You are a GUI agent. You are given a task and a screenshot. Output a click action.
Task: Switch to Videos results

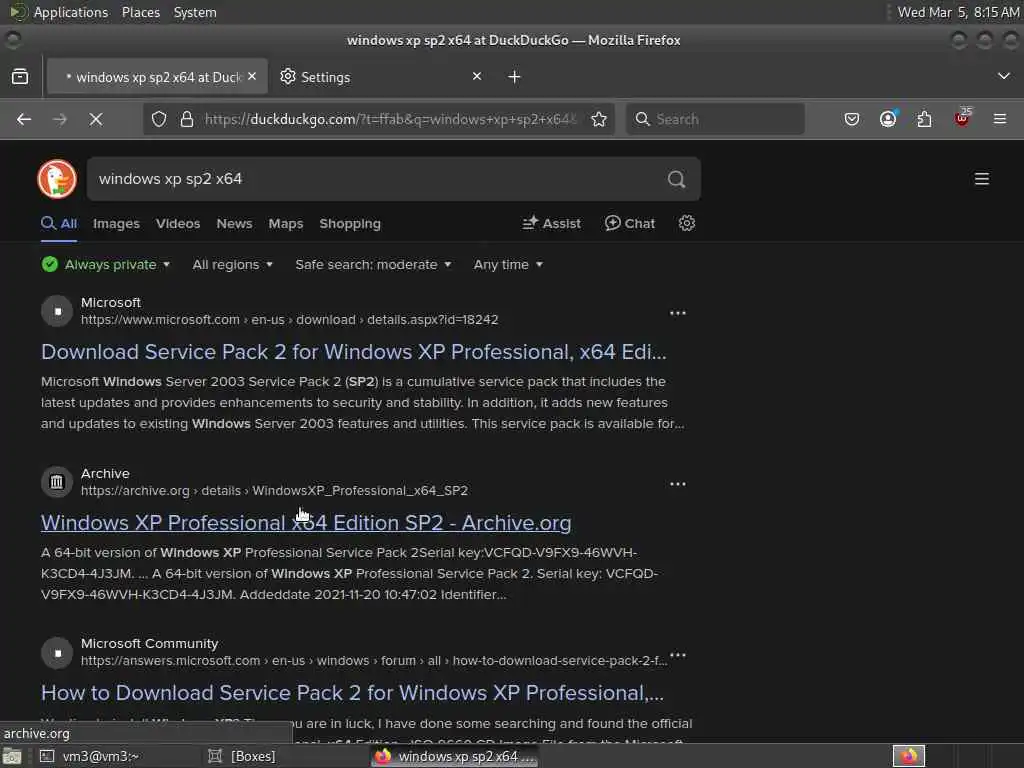[178, 223]
